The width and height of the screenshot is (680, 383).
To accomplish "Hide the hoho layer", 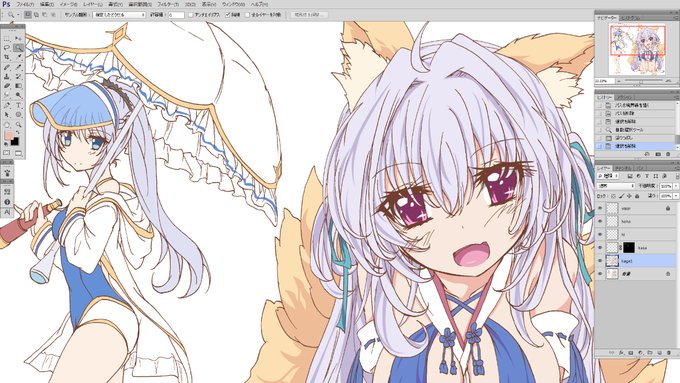I will pos(600,221).
